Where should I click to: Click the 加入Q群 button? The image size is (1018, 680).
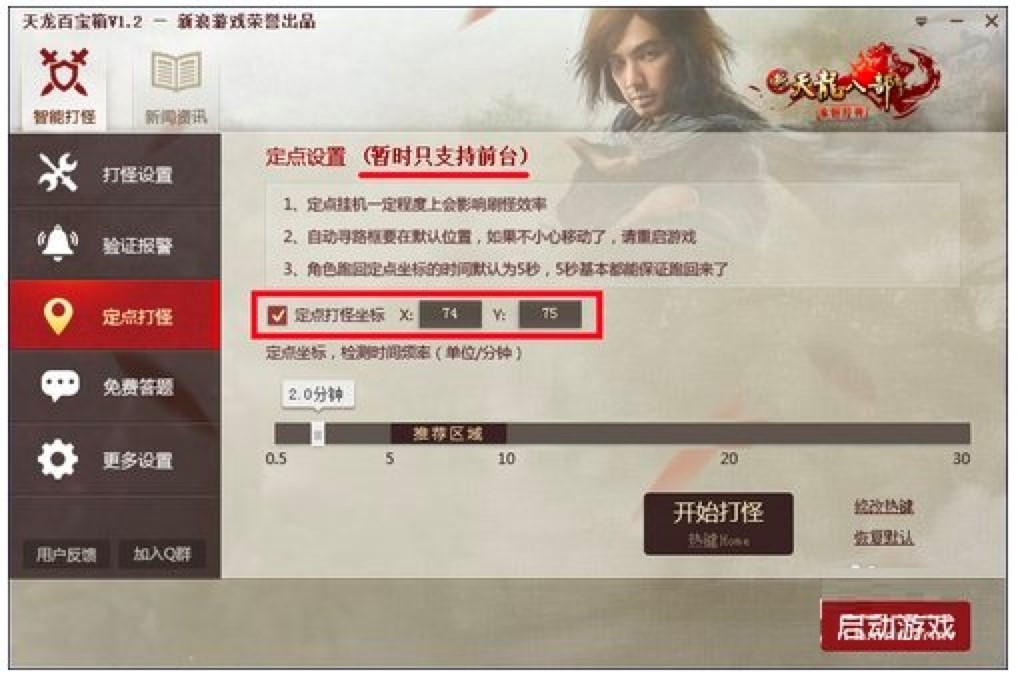[162, 554]
